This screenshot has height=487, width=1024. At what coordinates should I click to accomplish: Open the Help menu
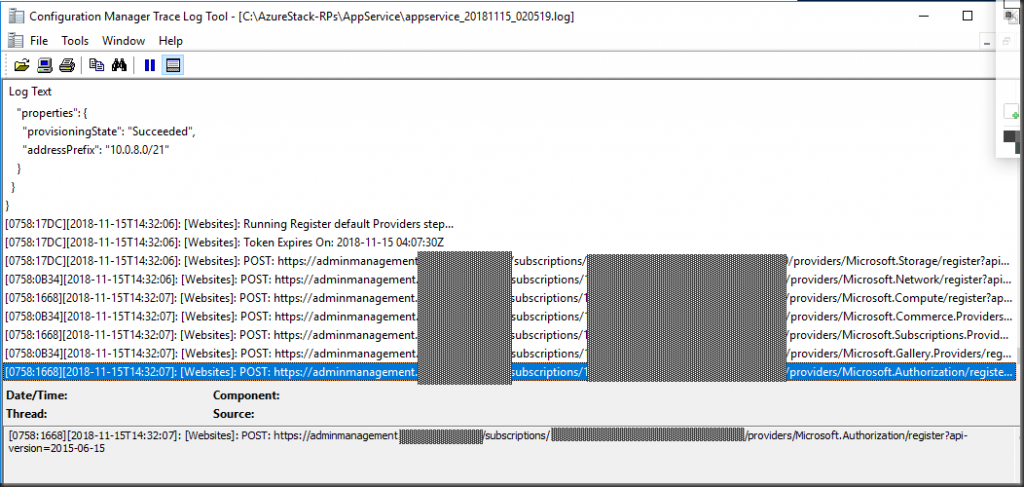click(171, 41)
